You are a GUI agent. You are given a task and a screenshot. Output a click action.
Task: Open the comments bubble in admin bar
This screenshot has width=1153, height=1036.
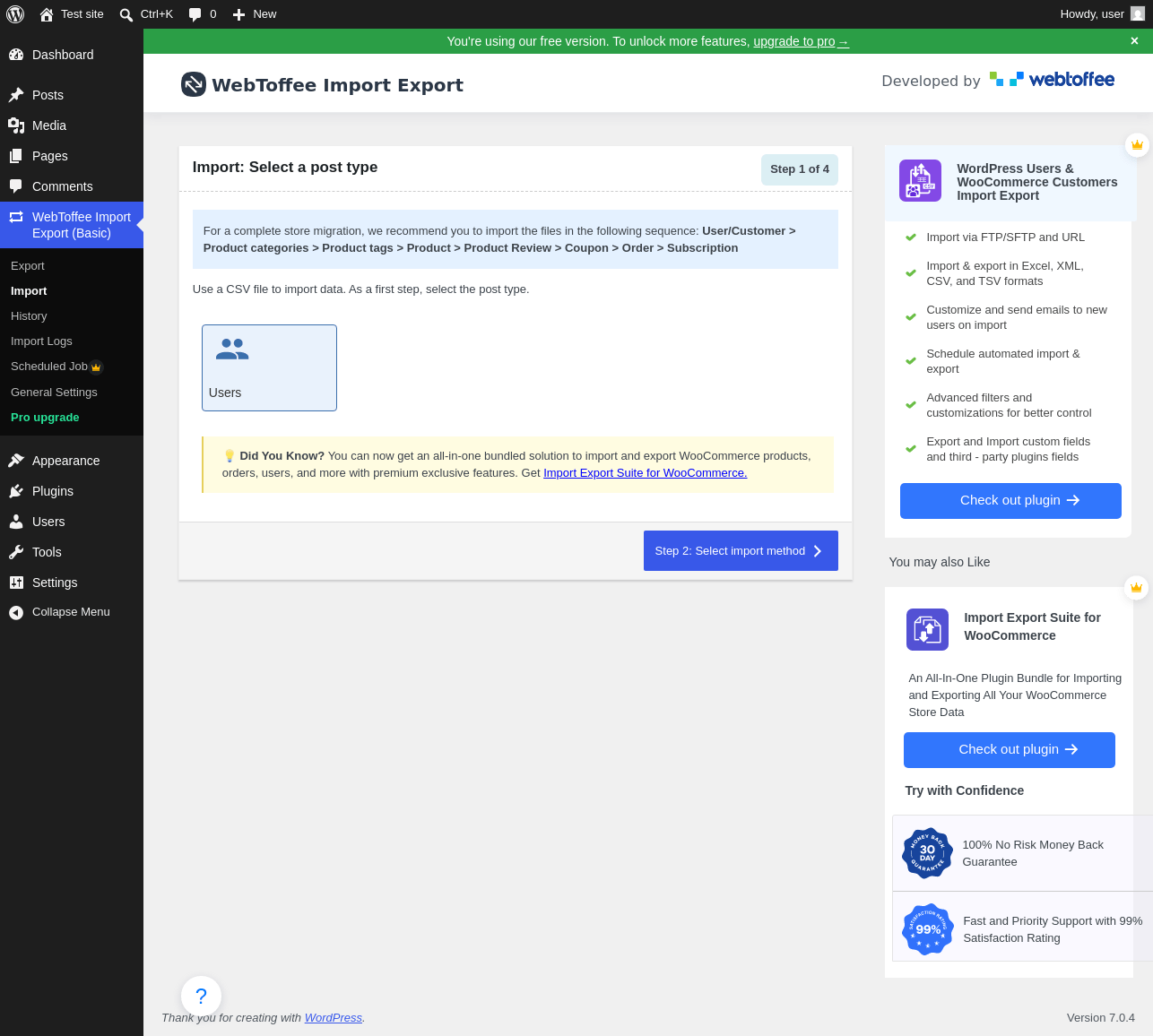point(195,14)
